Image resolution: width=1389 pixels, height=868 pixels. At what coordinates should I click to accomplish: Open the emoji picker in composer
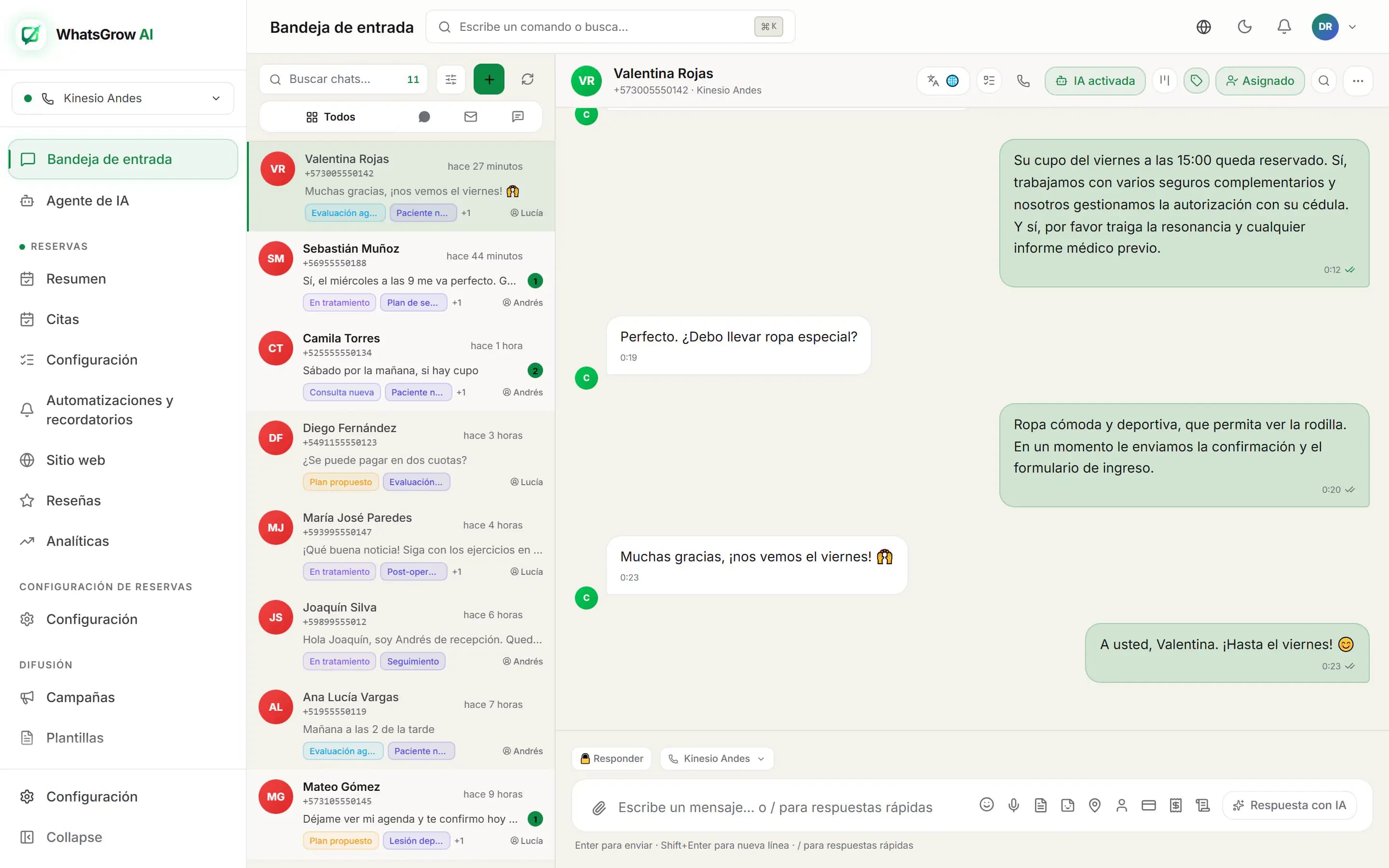[x=986, y=805]
